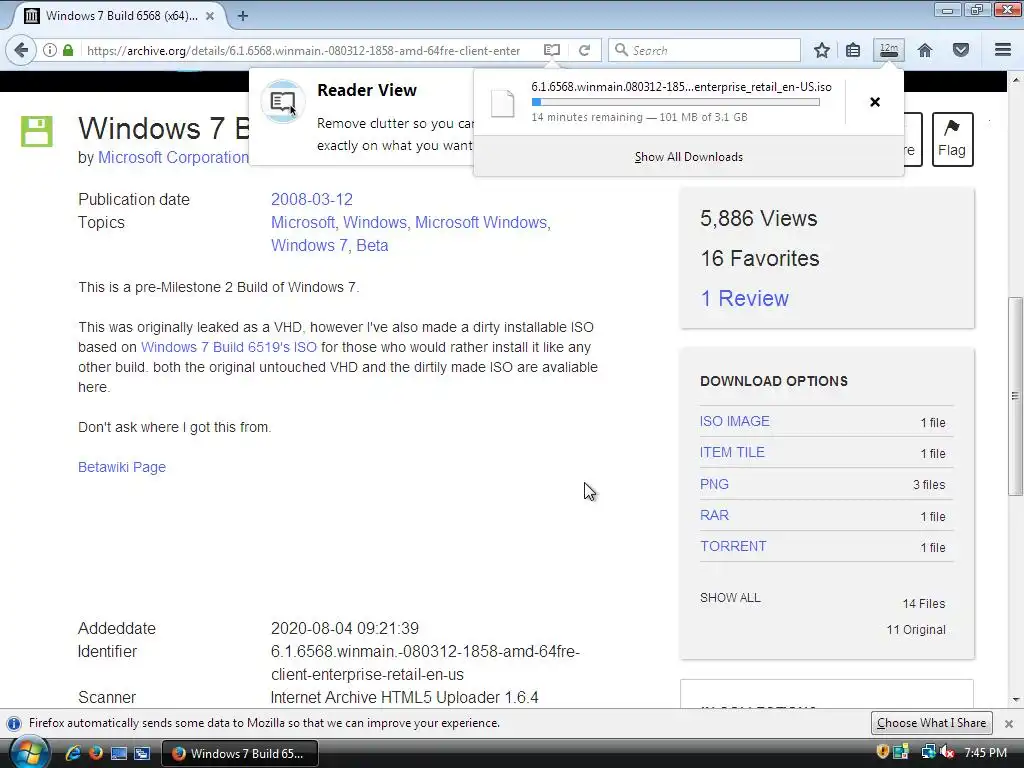Click the network tray icon
Image resolution: width=1024 pixels, height=768 pixels.
928,752
